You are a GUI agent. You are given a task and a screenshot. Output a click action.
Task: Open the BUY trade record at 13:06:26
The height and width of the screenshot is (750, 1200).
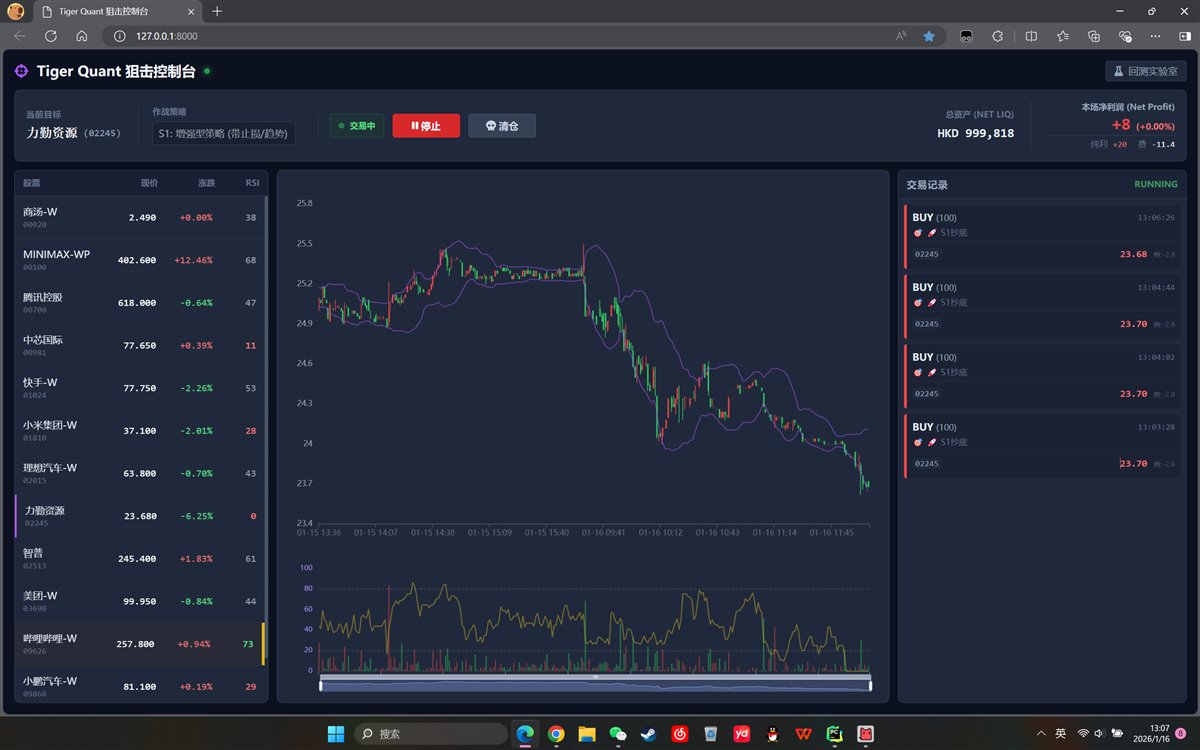tap(1042, 236)
